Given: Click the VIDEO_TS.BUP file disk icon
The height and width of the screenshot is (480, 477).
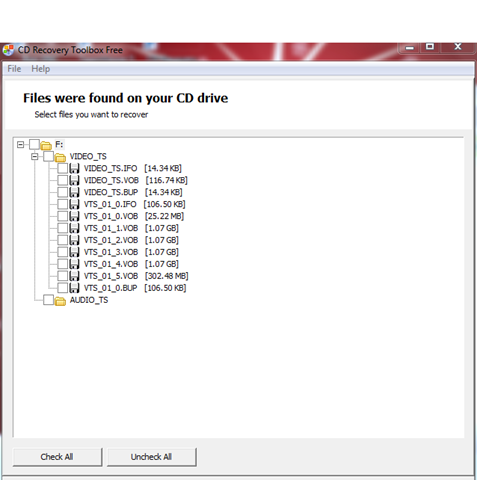Looking at the screenshot, I should (x=74, y=192).
